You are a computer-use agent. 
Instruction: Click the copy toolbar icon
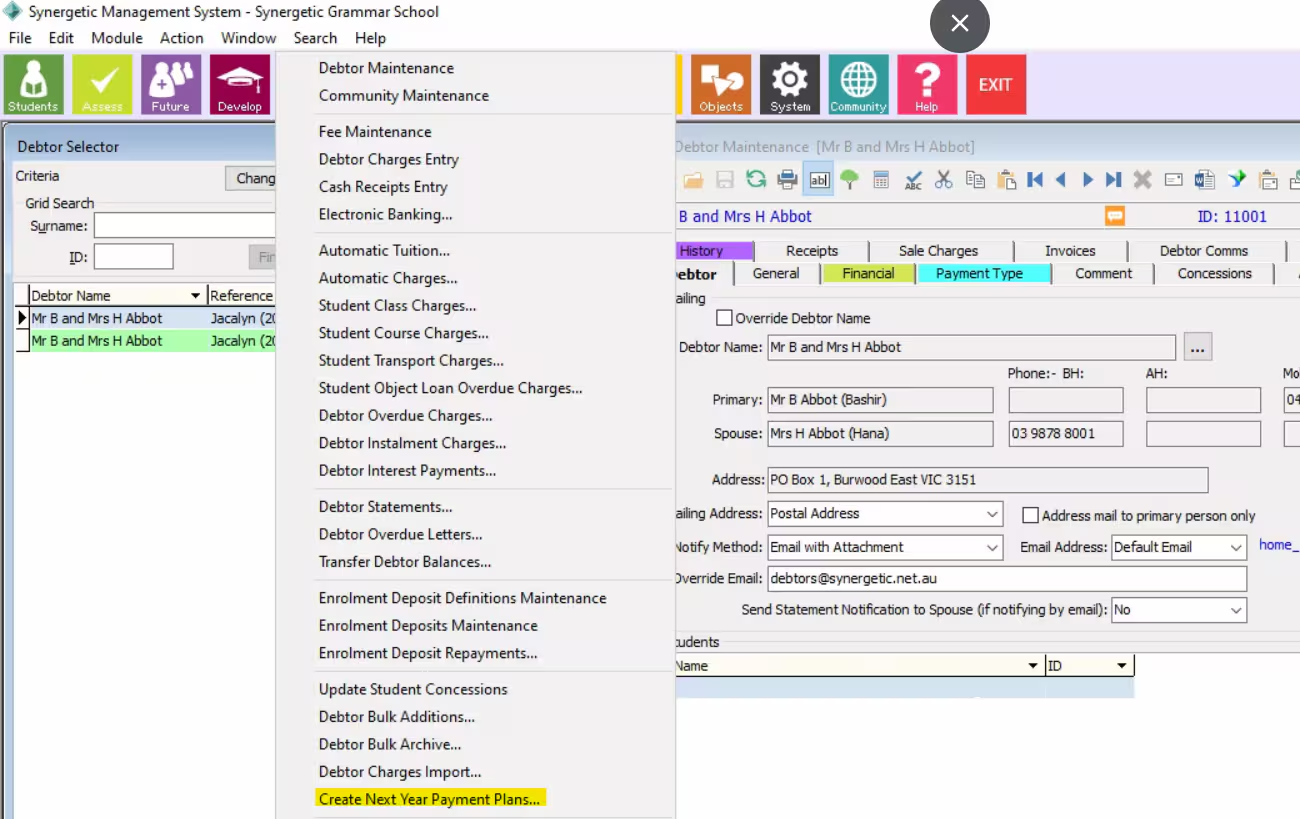[975, 180]
